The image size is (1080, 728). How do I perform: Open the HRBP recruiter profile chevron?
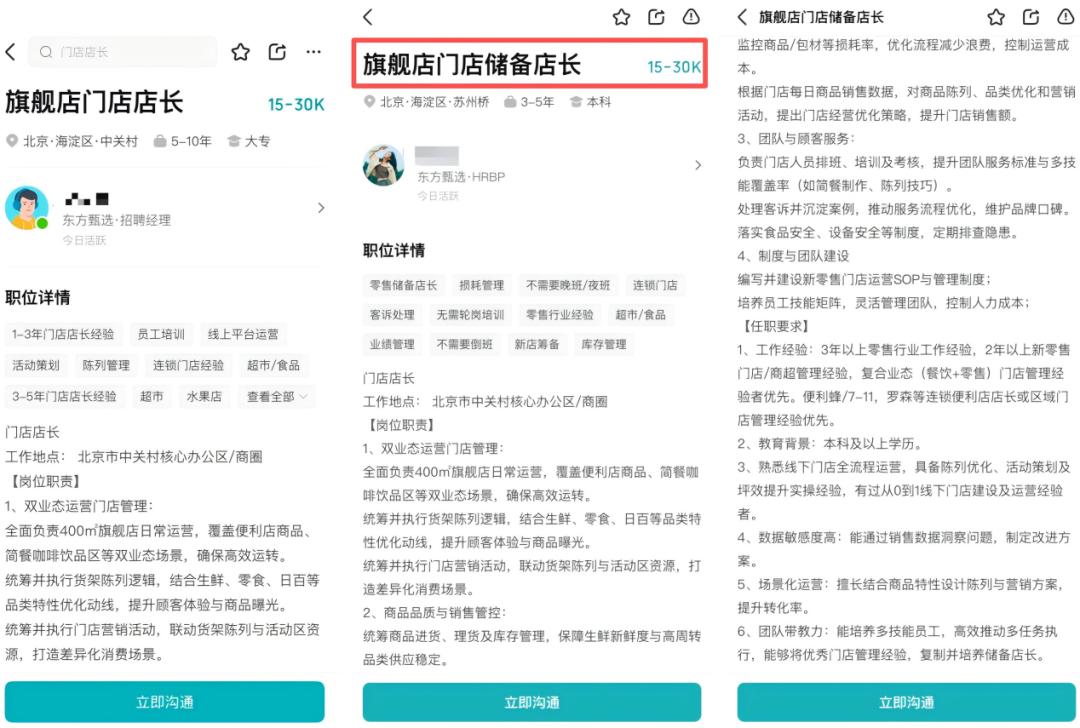(697, 166)
